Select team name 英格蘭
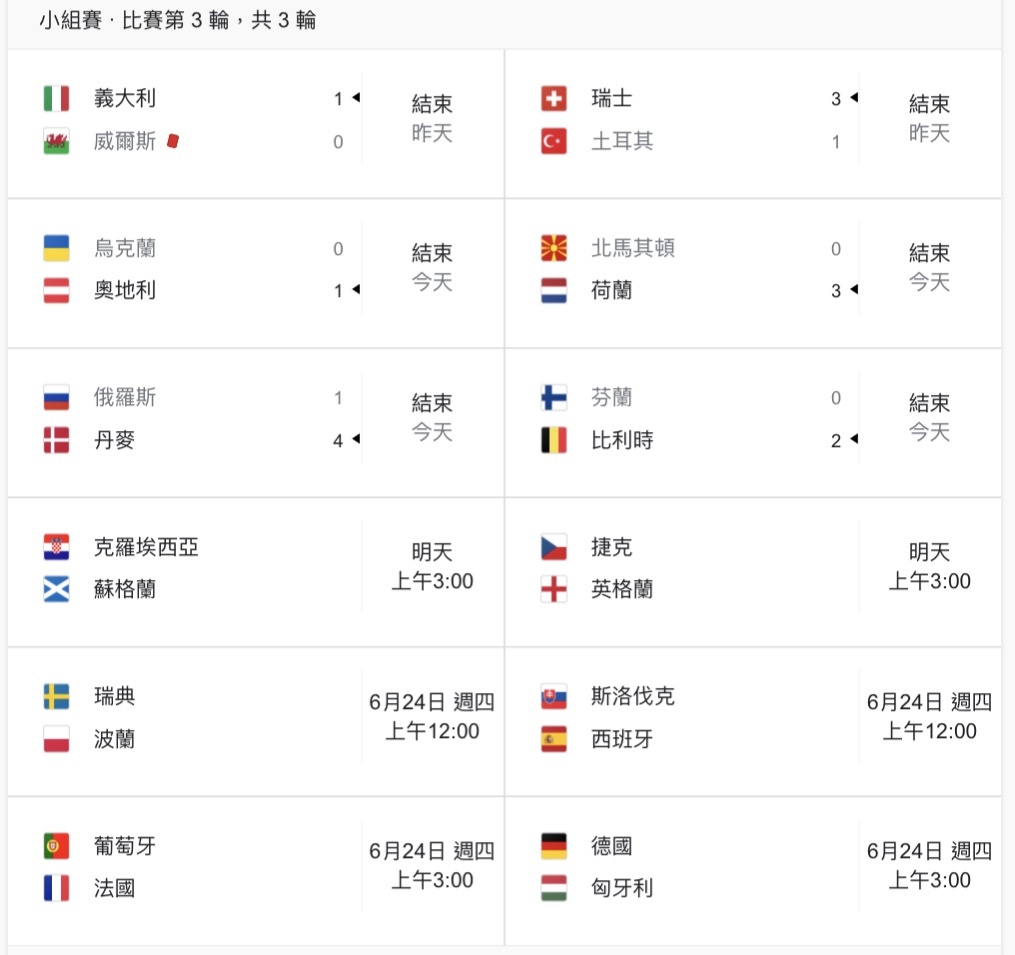This screenshot has height=955, width=1015. [621, 589]
